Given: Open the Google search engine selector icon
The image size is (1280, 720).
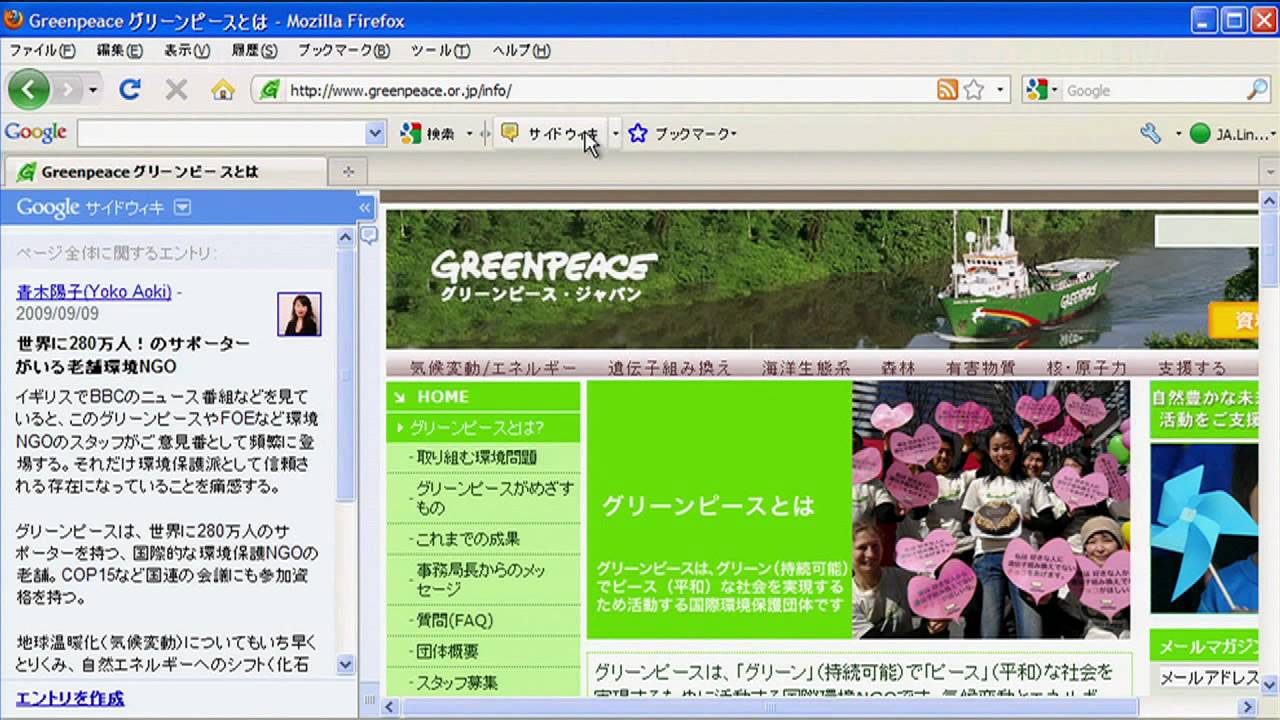Looking at the screenshot, I should click(1041, 90).
